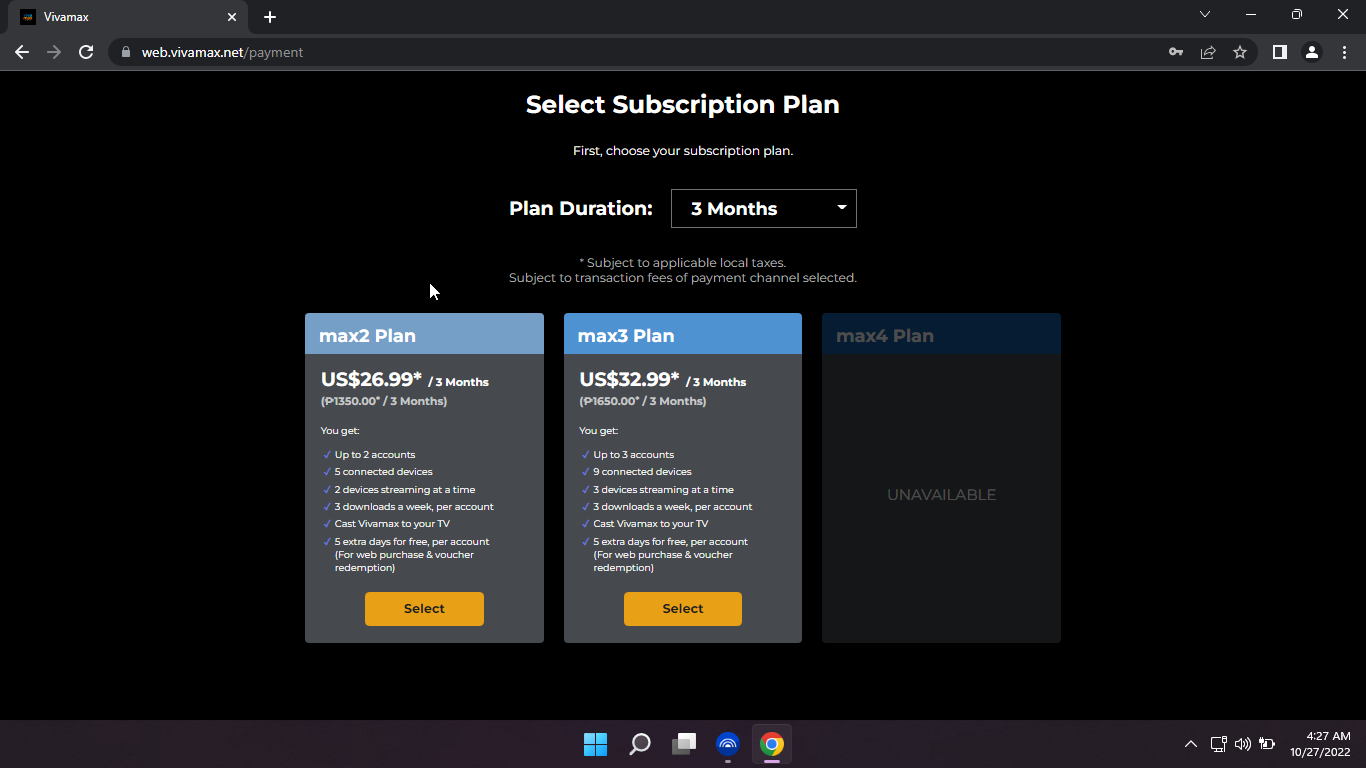Click the share page icon
This screenshot has width=1366, height=768.
1208,52
